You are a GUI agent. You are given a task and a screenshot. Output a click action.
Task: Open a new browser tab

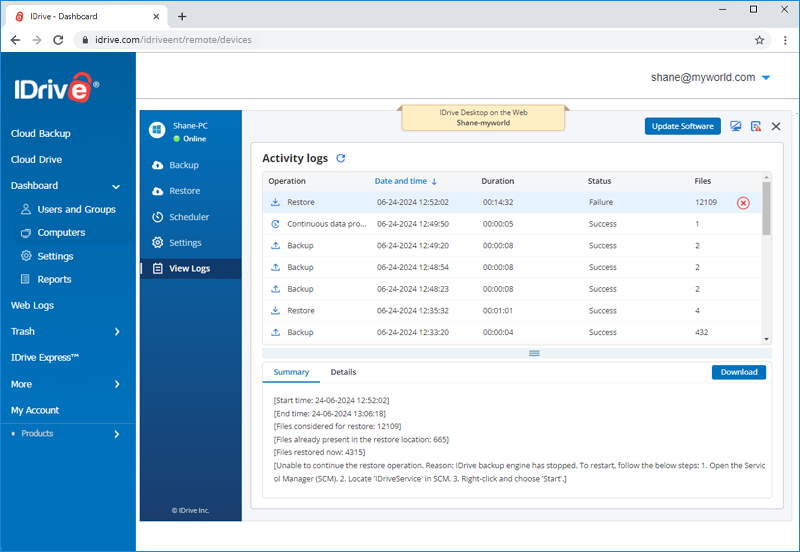pos(182,16)
